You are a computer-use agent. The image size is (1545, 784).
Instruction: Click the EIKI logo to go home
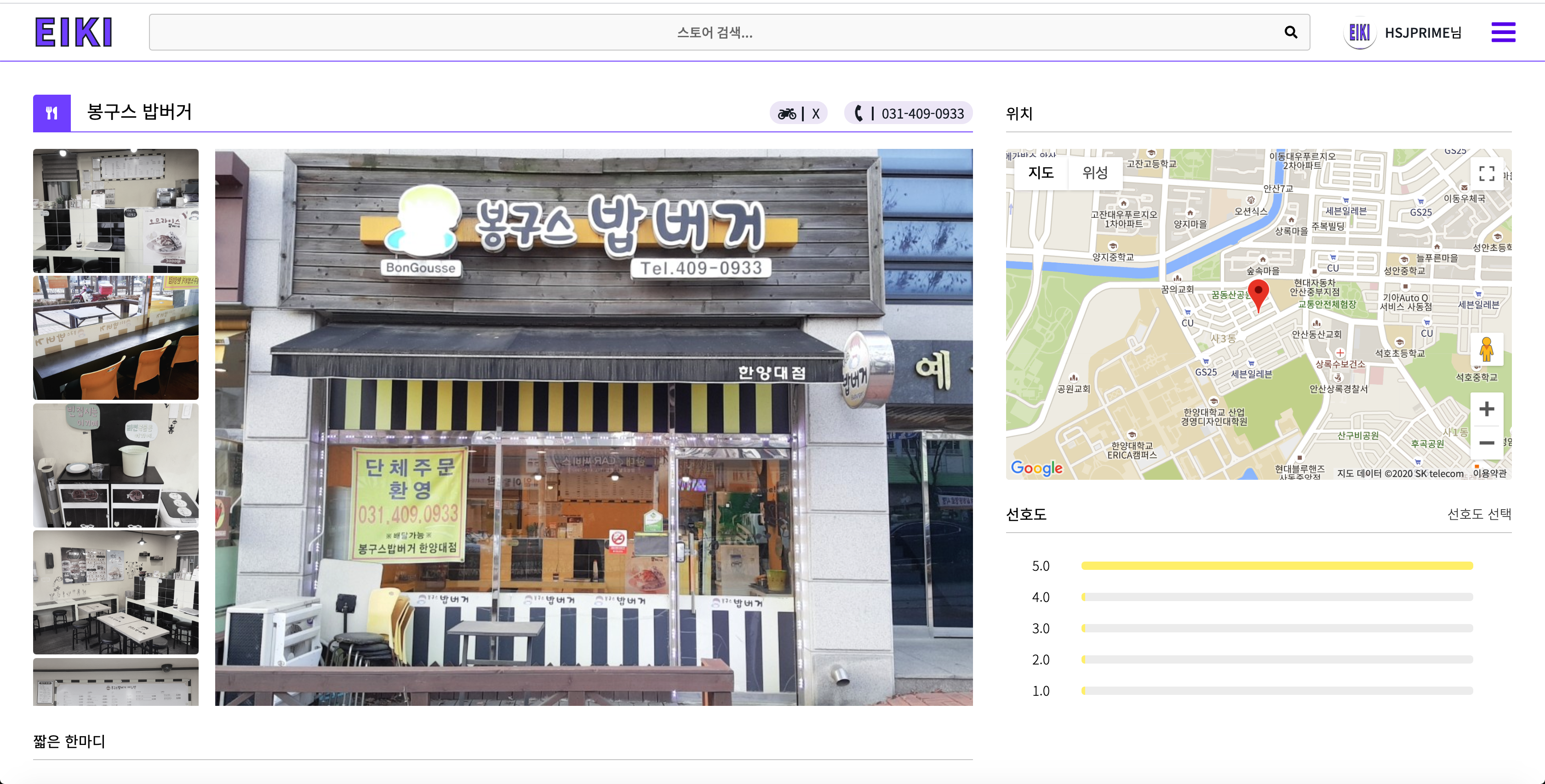click(x=74, y=32)
